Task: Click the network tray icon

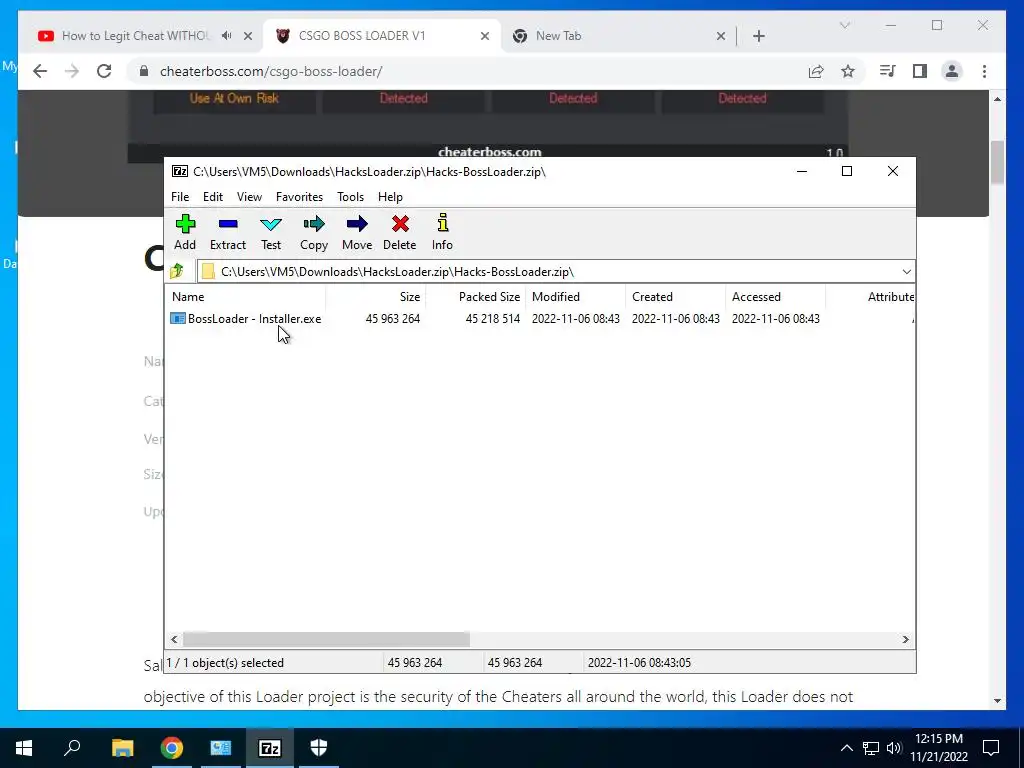Action: 871,748
